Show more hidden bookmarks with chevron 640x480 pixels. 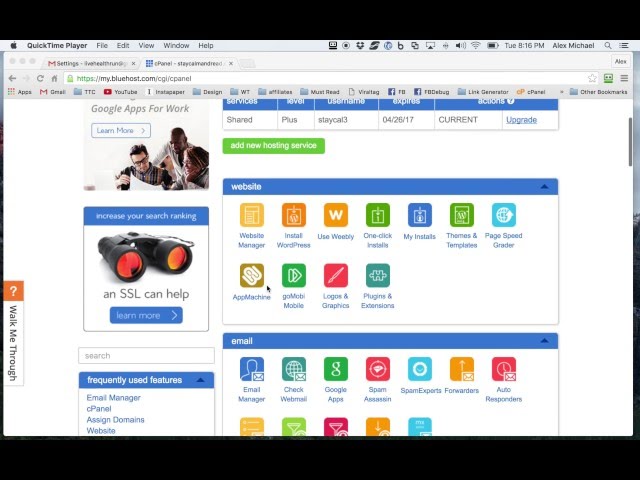(562, 92)
